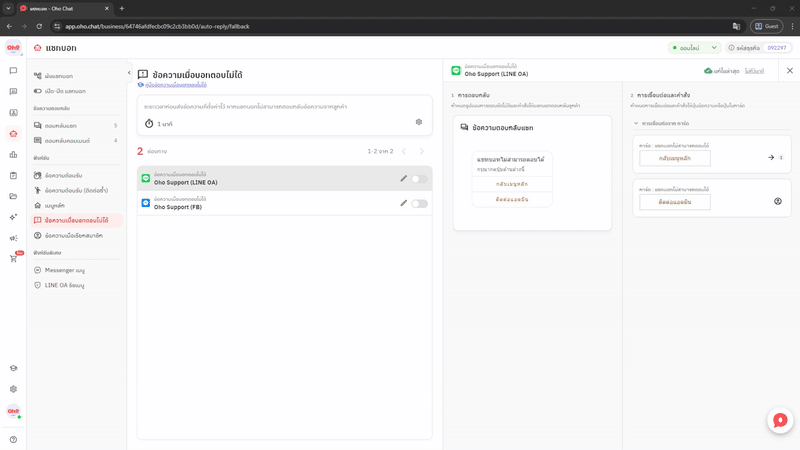Open the Messenger menu item in sidebar

65,270
